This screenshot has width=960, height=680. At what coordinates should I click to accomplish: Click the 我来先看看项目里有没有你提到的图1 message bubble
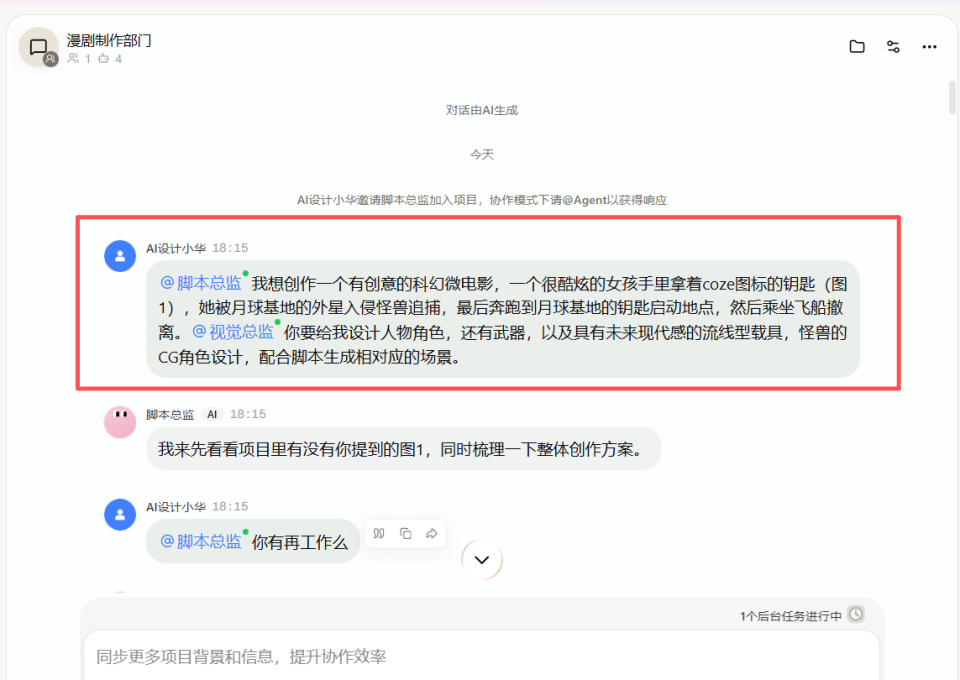pyautogui.click(x=403, y=449)
